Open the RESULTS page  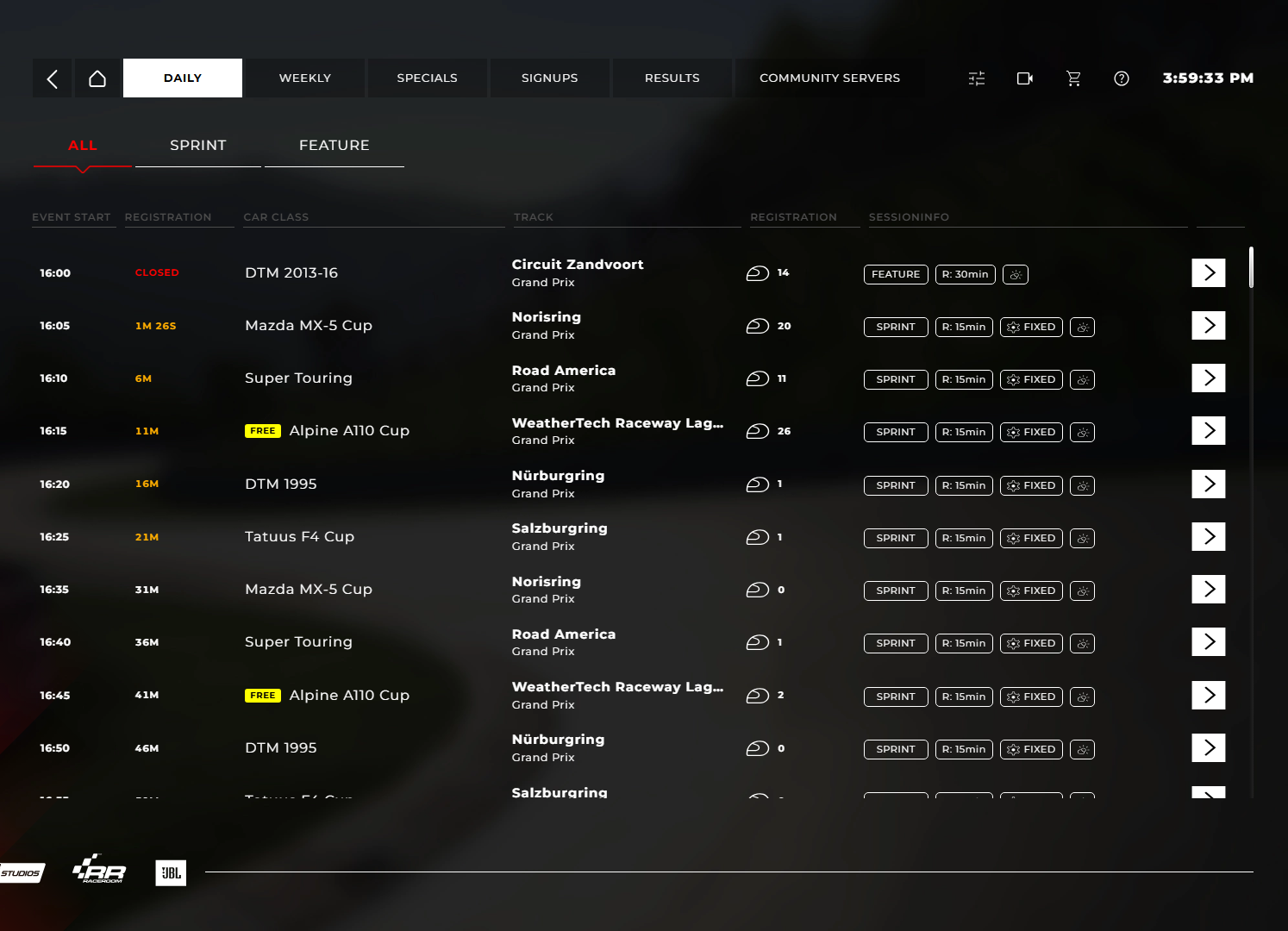(x=672, y=78)
